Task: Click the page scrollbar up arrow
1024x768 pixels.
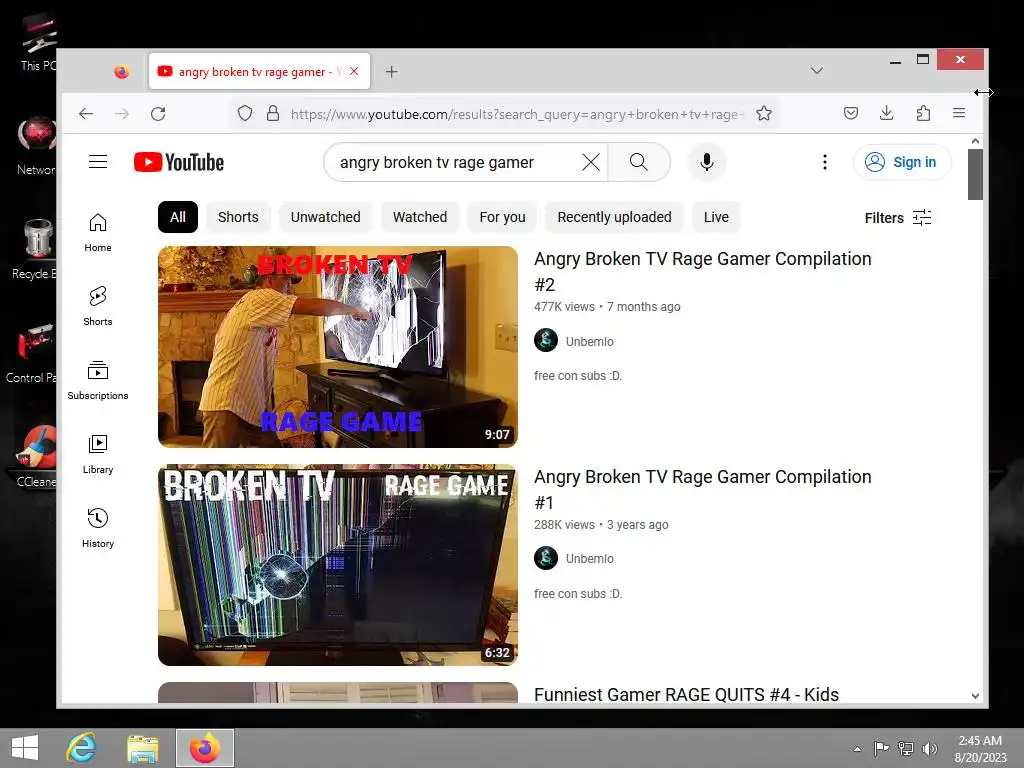Action: click(x=975, y=141)
